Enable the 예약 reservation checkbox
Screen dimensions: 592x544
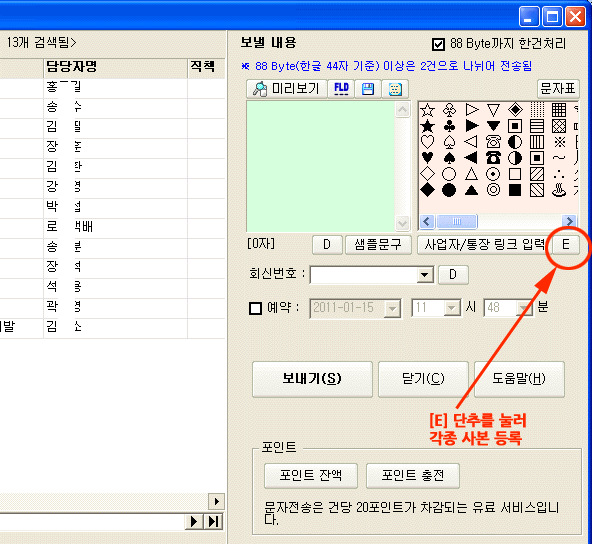(x=256, y=308)
